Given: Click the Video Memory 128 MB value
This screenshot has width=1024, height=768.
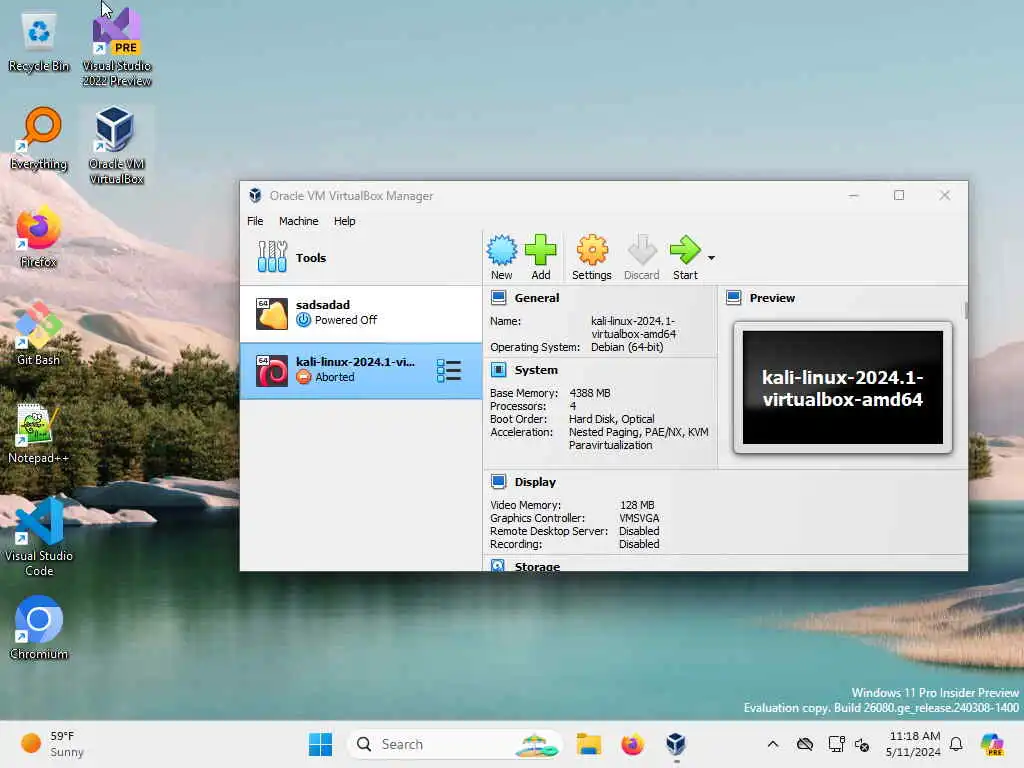Looking at the screenshot, I should (x=637, y=505).
